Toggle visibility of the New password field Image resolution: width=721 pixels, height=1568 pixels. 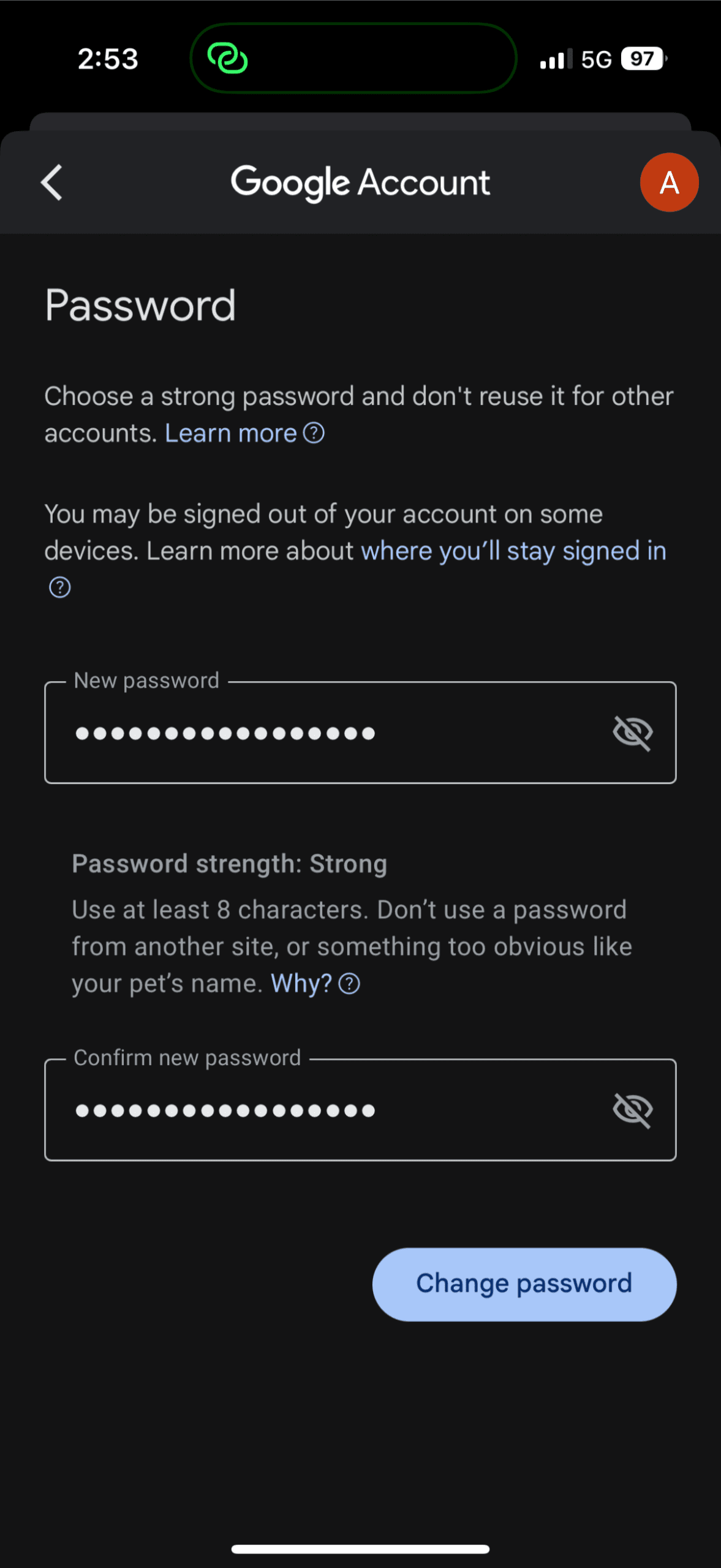click(633, 733)
